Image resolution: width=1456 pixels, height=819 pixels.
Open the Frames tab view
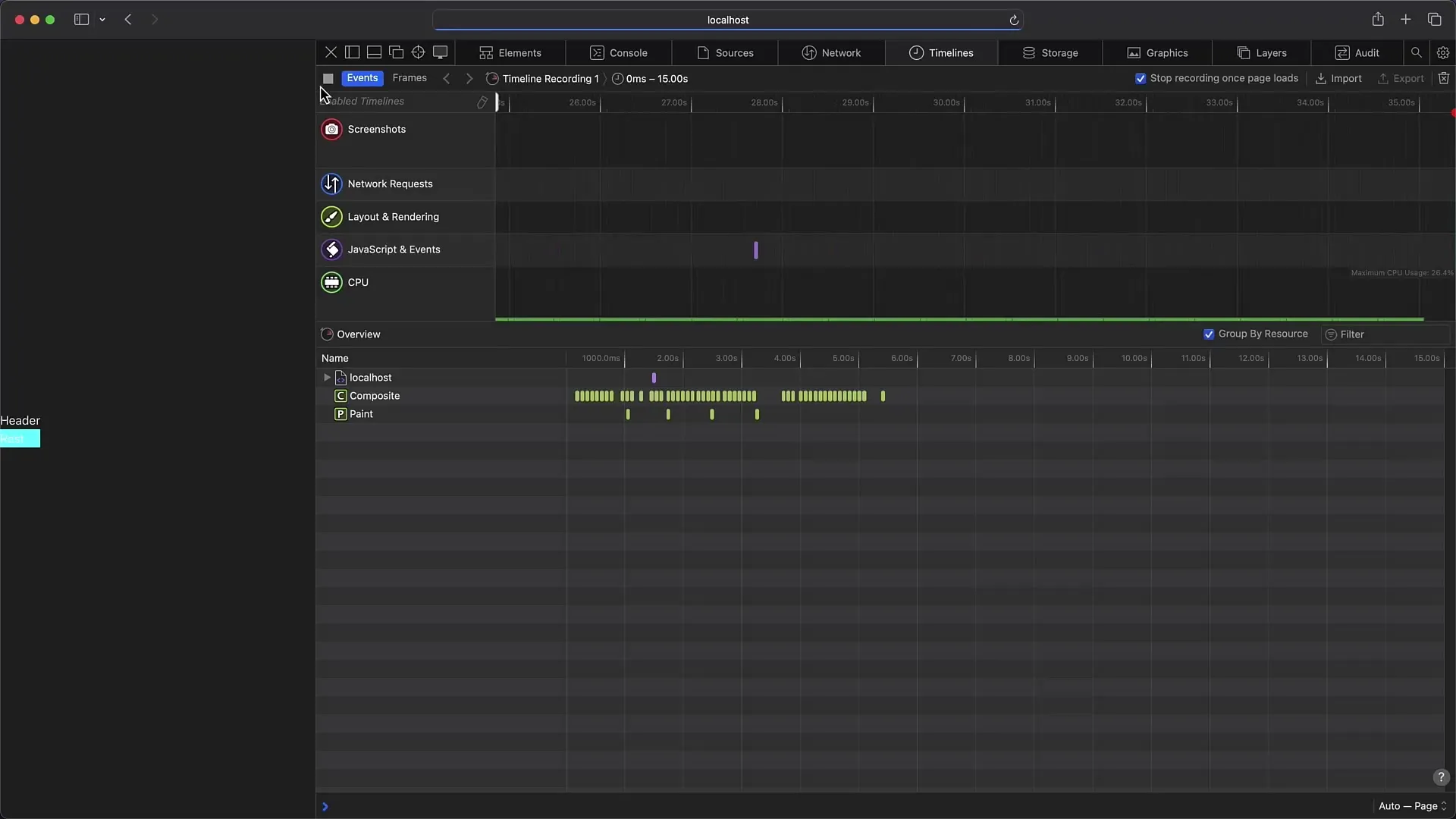(410, 78)
